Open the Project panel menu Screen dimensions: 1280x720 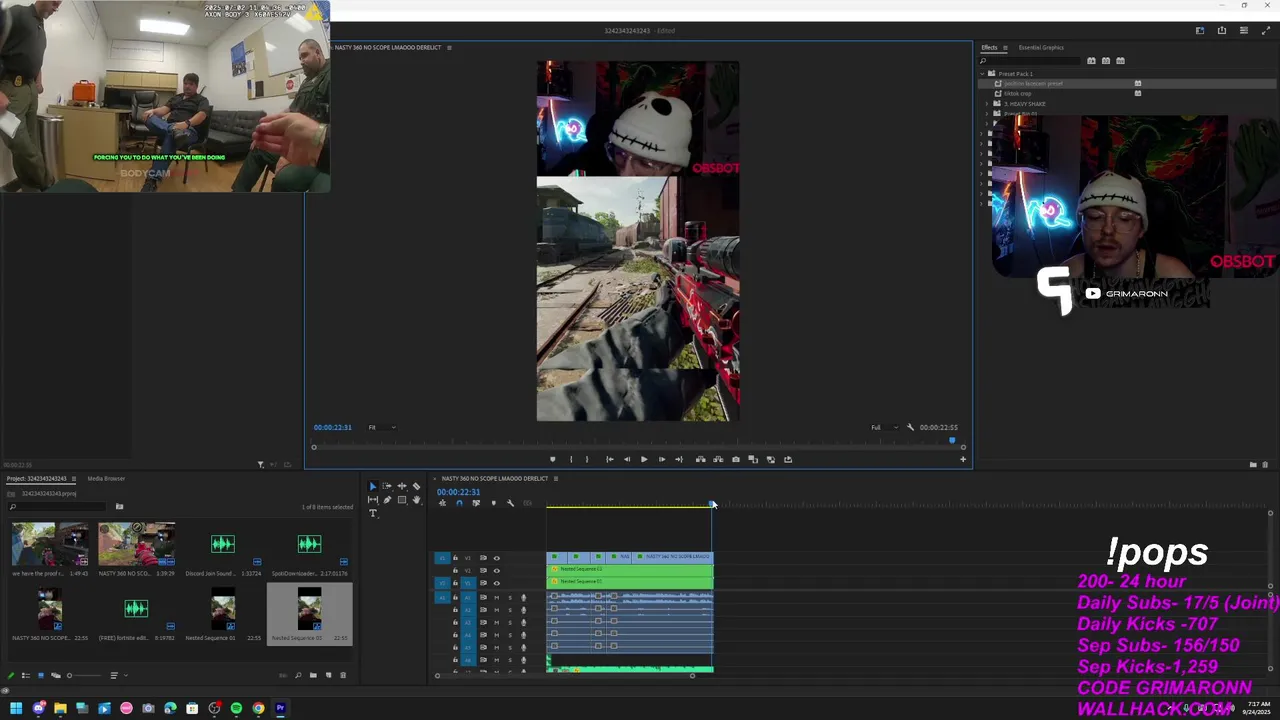(x=73, y=478)
